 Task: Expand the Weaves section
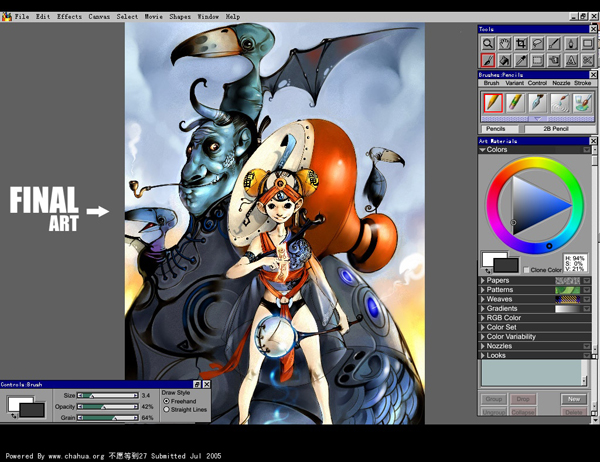pyautogui.click(x=483, y=299)
